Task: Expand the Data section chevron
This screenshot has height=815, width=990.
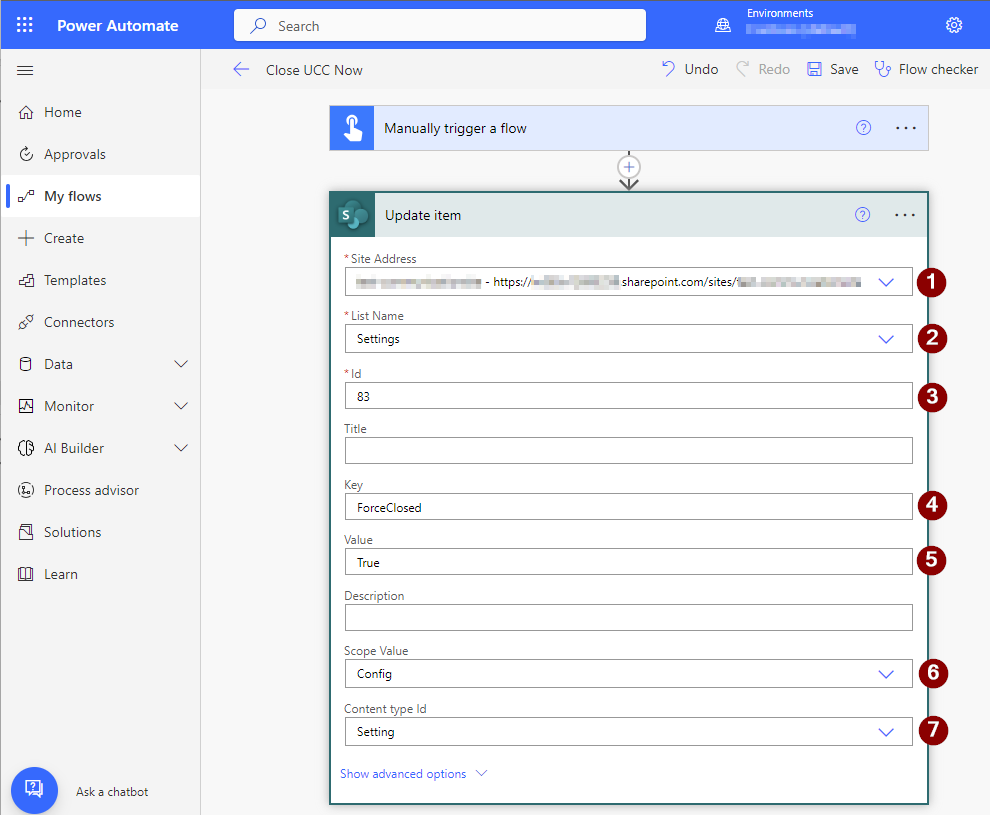Action: point(181,364)
